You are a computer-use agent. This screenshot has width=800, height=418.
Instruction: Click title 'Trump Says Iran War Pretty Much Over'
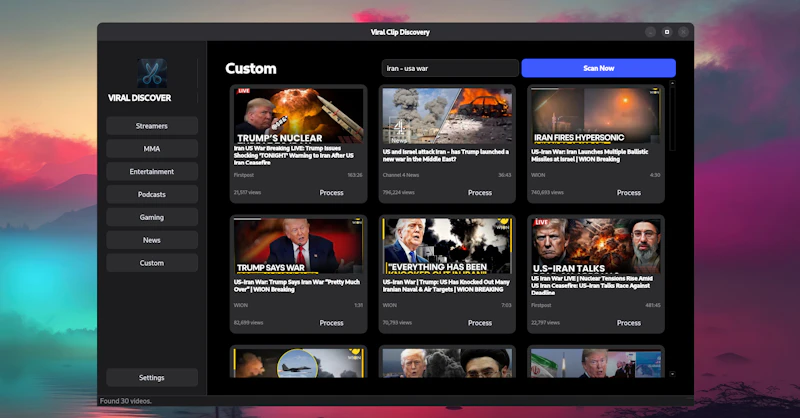[x=297, y=286]
